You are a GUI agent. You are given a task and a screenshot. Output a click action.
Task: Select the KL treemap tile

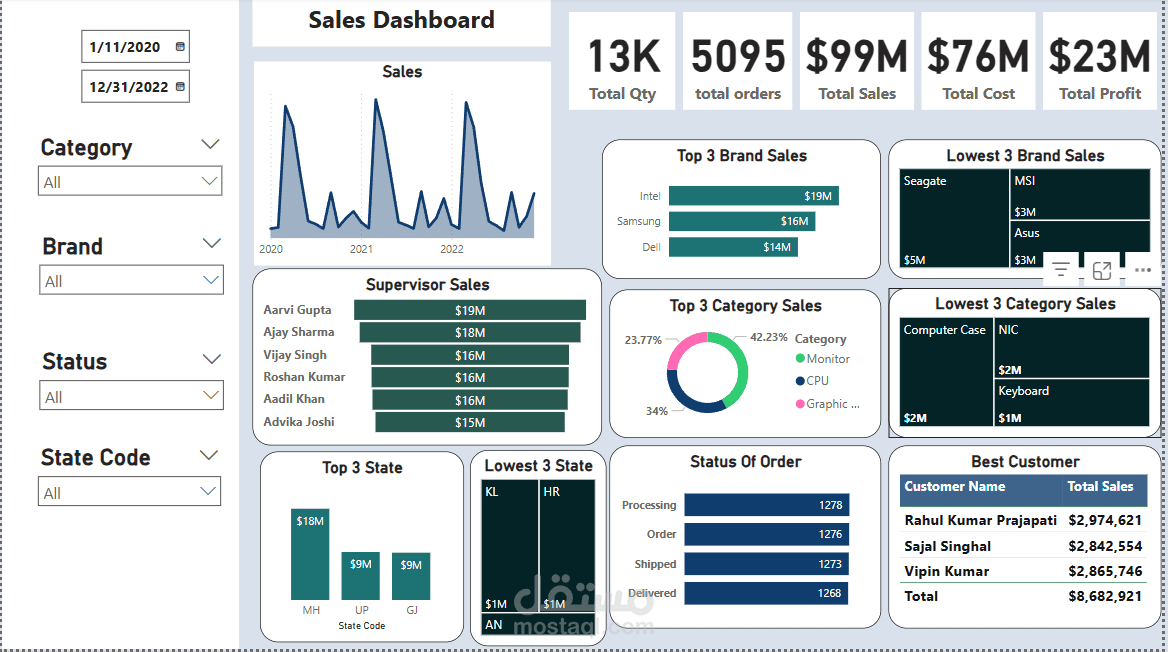click(x=510, y=546)
